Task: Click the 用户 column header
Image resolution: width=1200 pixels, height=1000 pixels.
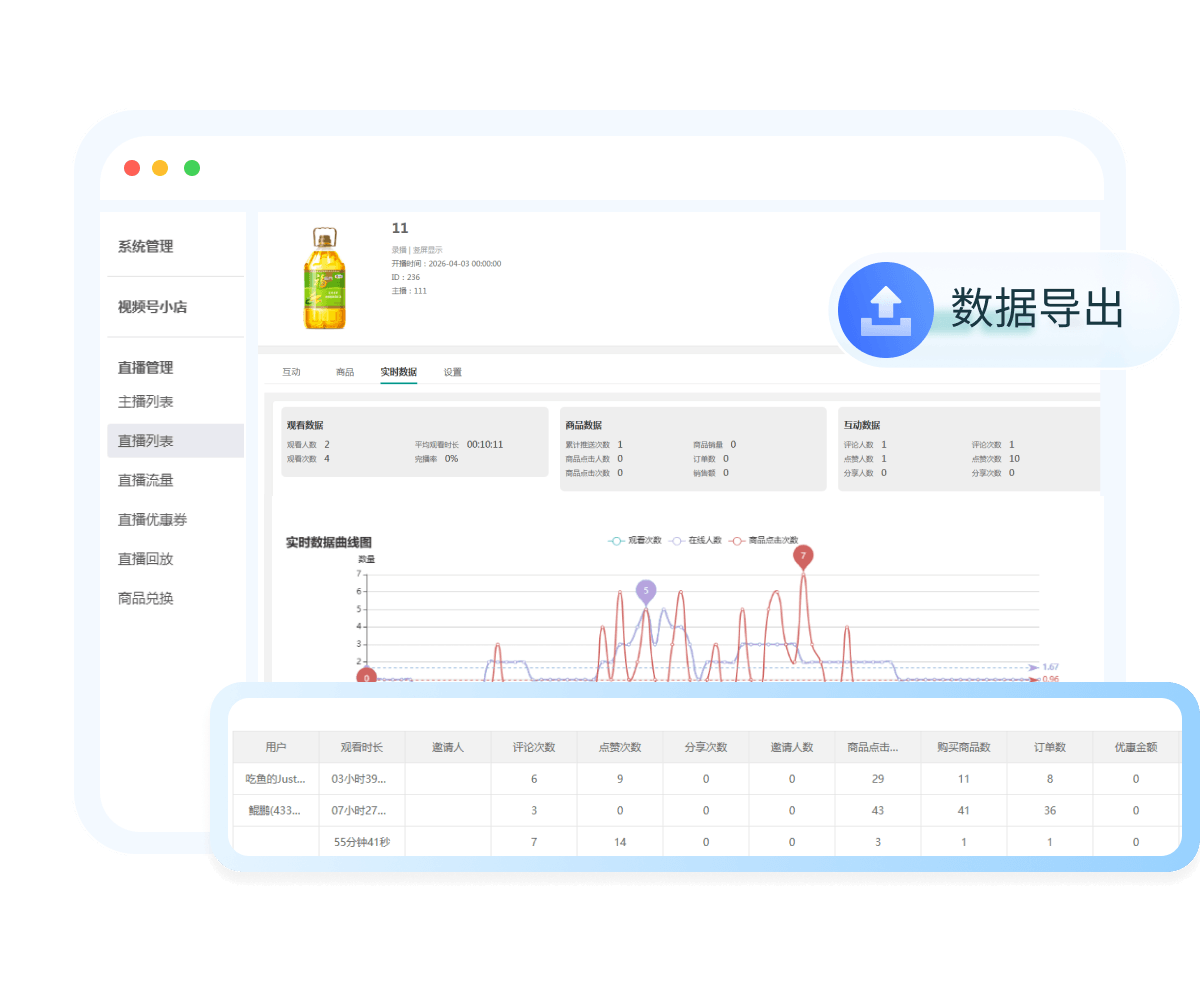Action: click(x=276, y=747)
